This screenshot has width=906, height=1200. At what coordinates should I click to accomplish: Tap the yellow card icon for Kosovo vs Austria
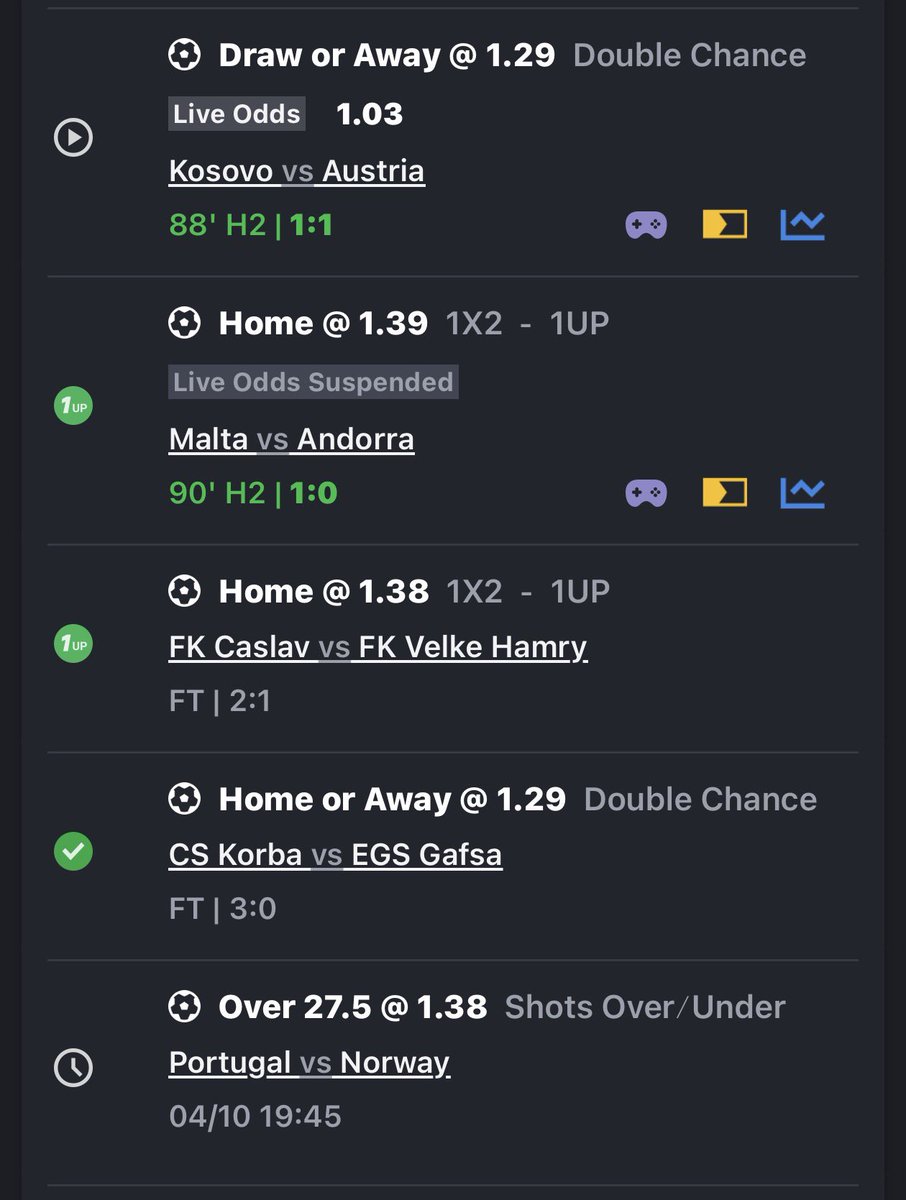(725, 225)
